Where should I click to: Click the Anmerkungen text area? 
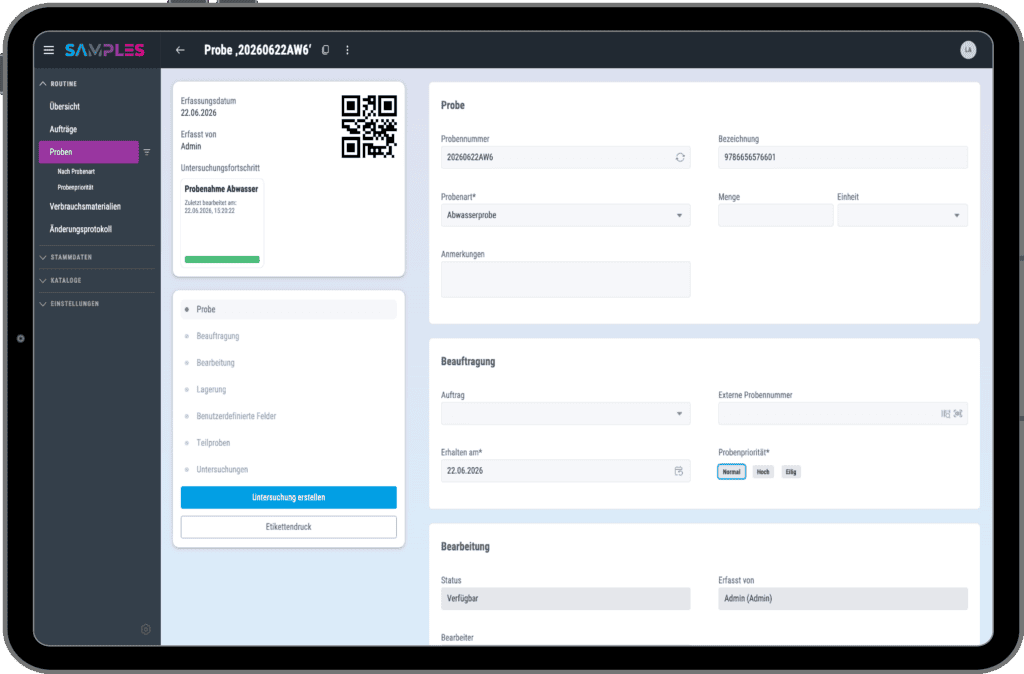pos(566,280)
